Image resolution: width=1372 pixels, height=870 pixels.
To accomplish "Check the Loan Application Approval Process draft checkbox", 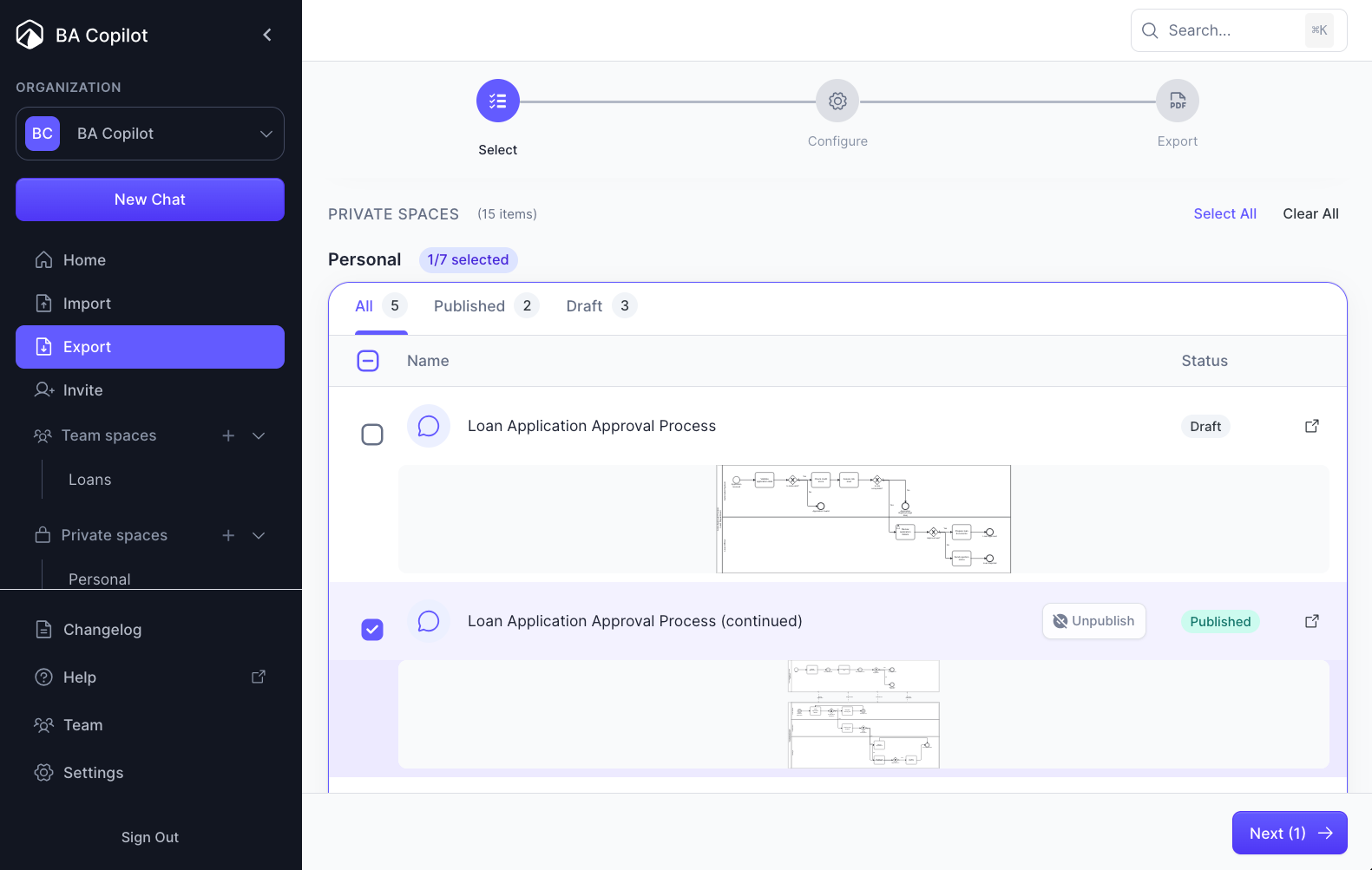I will 372,435.
